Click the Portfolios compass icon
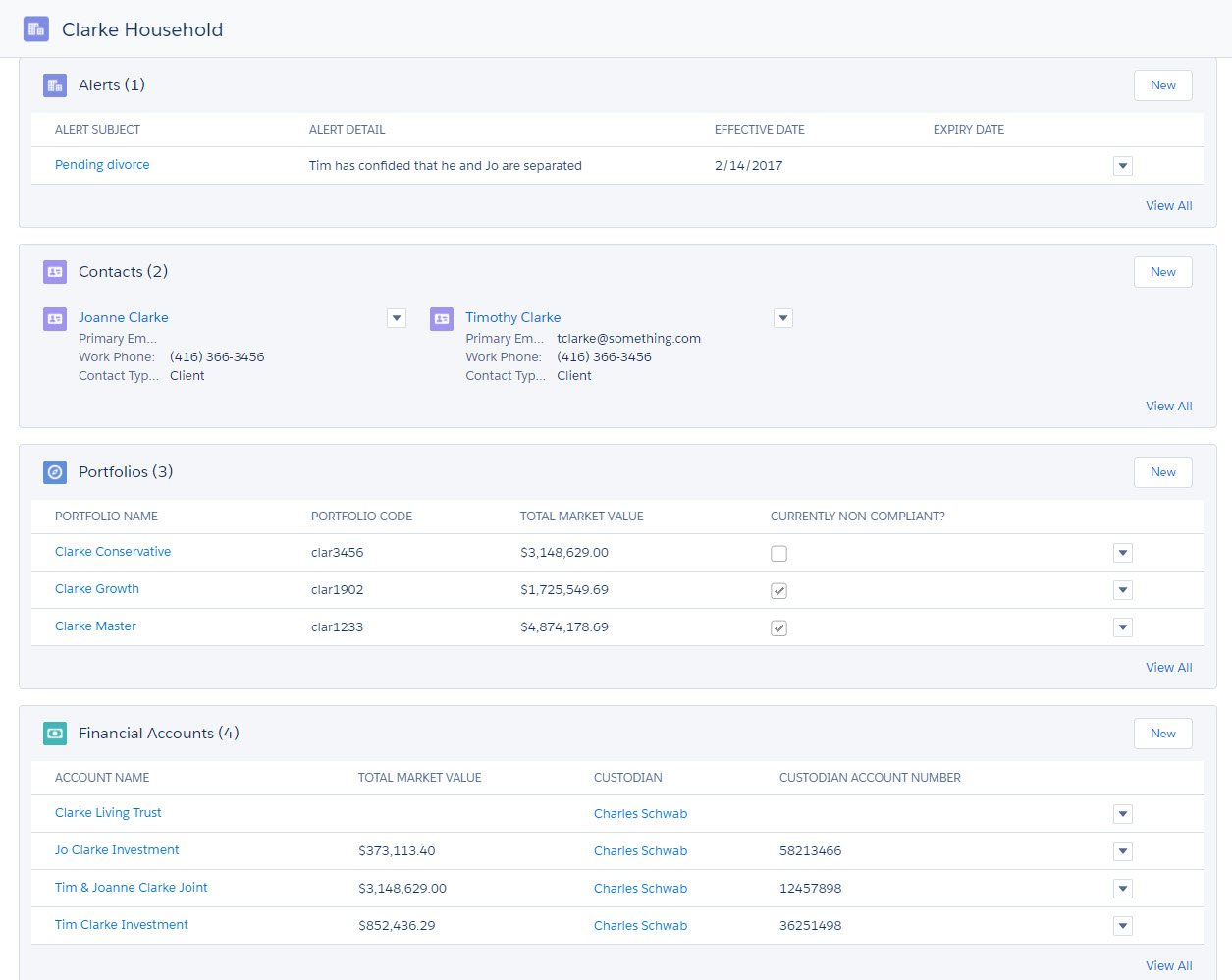Image resolution: width=1232 pixels, height=980 pixels. point(55,472)
